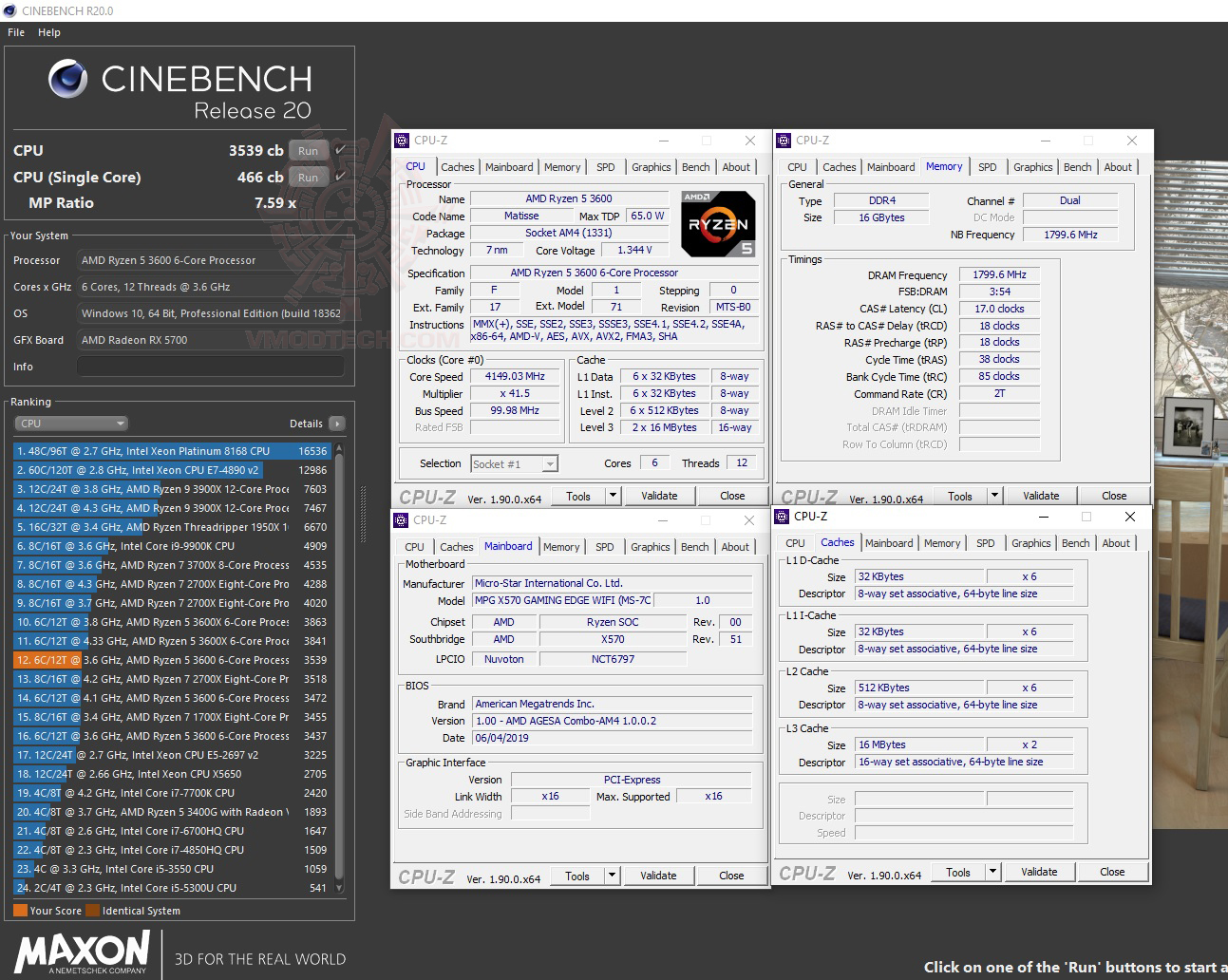The height and width of the screenshot is (980, 1228).
Task: Click the title bar icon of the CPU-Z Caches window
Action: pyautogui.click(x=782, y=517)
